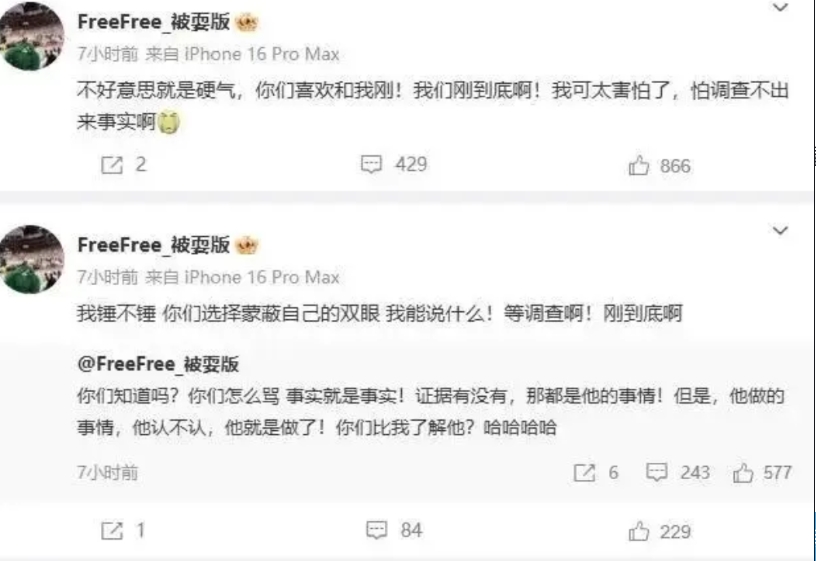Click the repost icon with count 1
The width and height of the screenshot is (816, 561).
point(112,531)
